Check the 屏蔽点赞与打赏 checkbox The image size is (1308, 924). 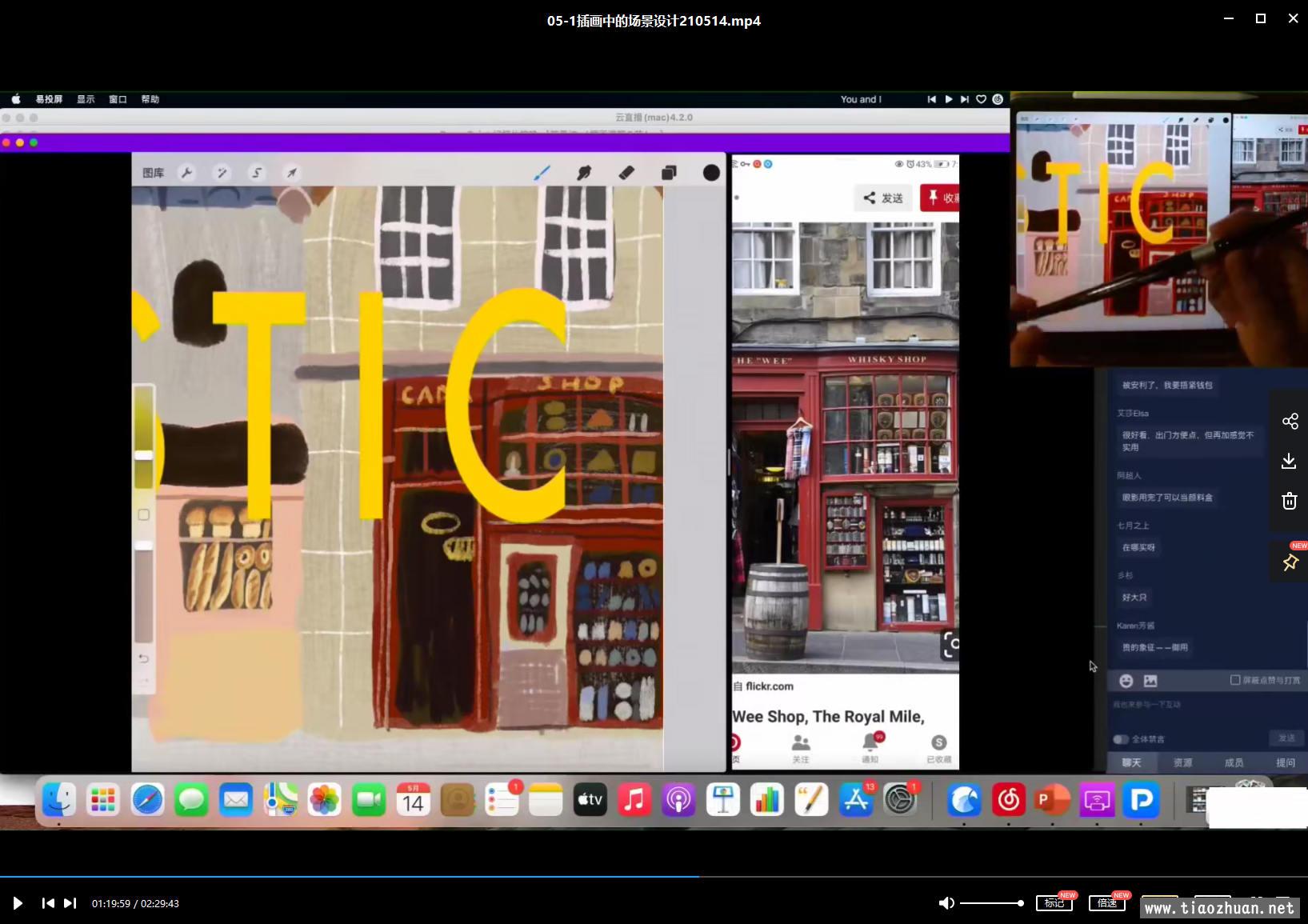[1235, 680]
